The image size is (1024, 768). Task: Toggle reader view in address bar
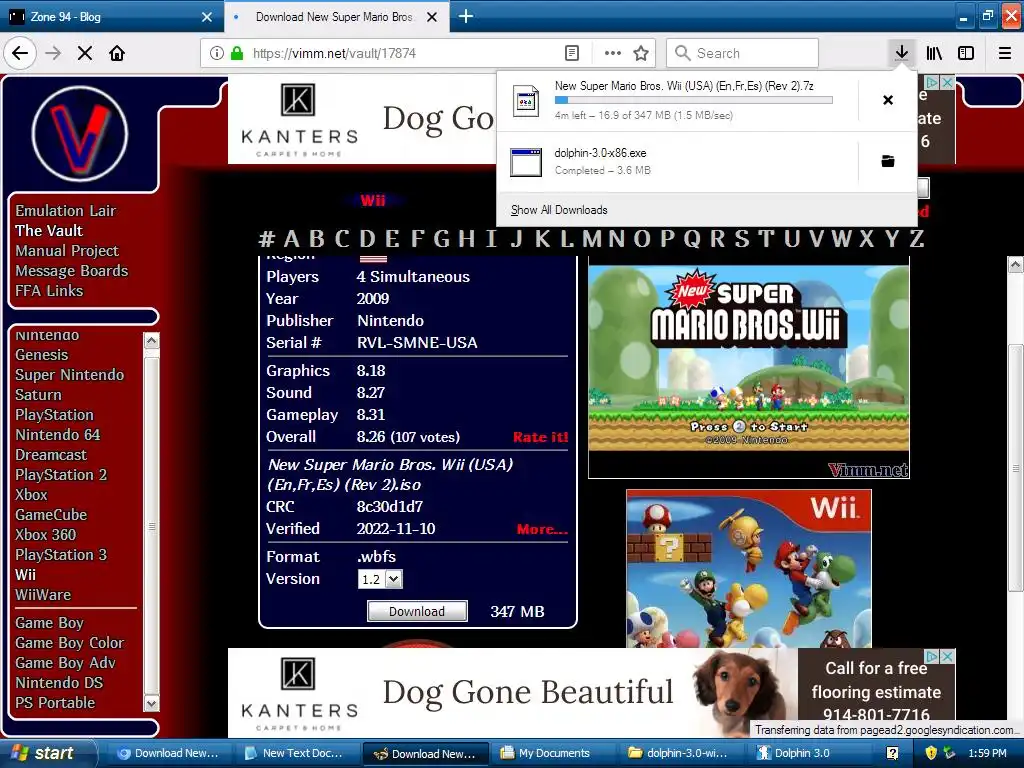click(x=572, y=53)
